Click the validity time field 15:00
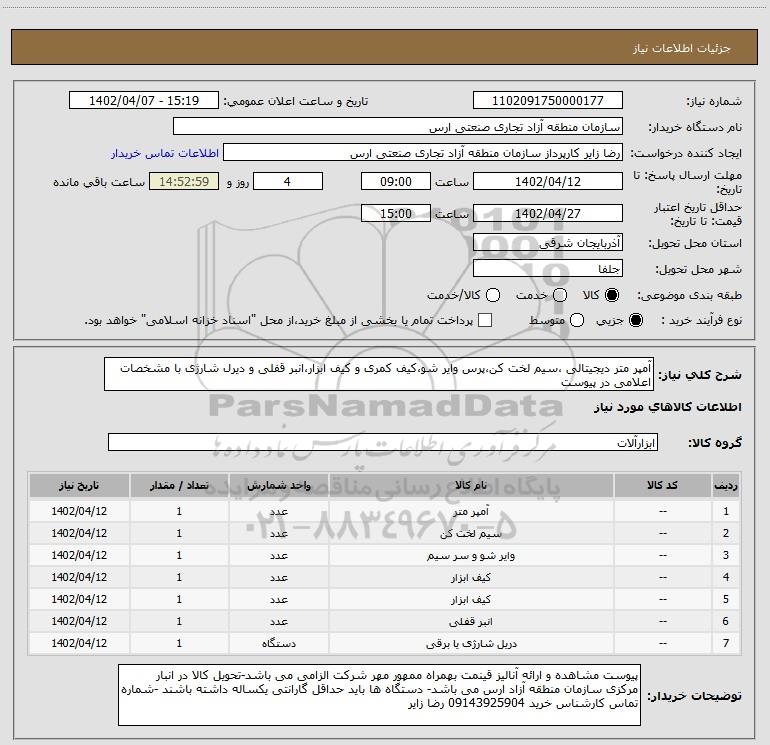The width and height of the screenshot is (770, 745). click(396, 213)
